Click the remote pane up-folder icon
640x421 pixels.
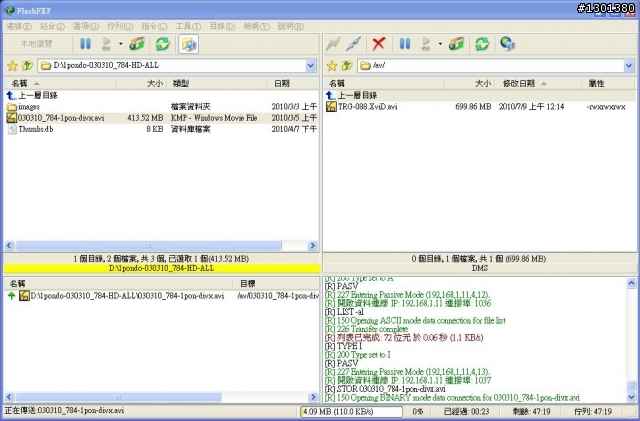pos(347,65)
